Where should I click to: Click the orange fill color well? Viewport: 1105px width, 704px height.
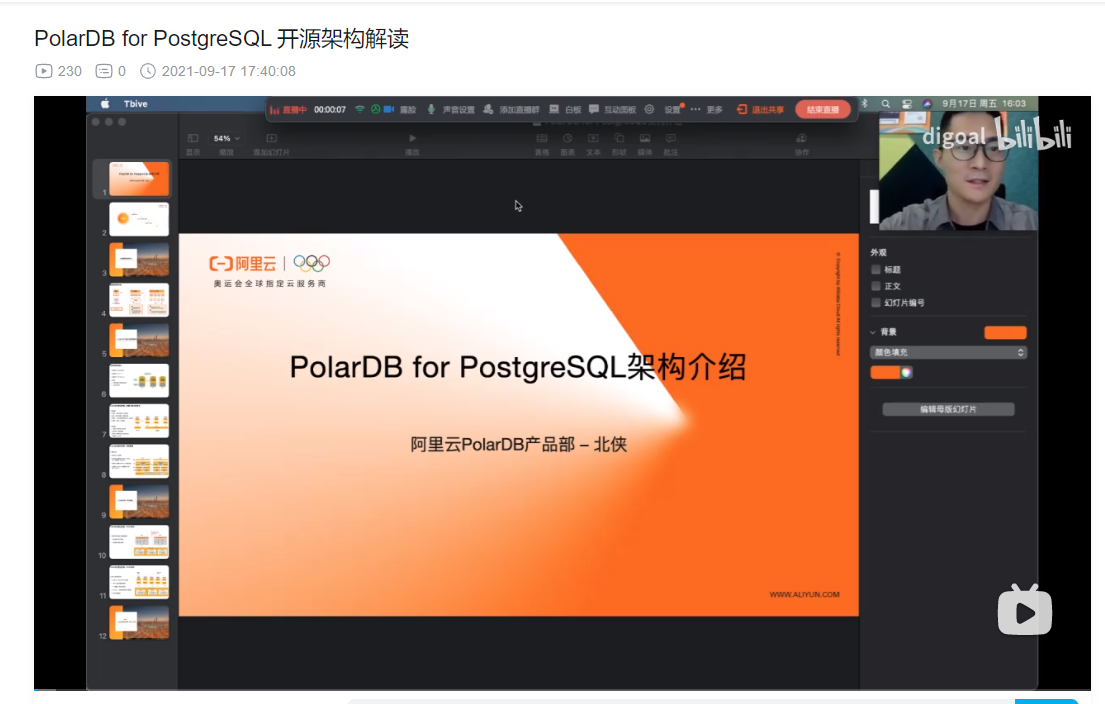tap(885, 372)
